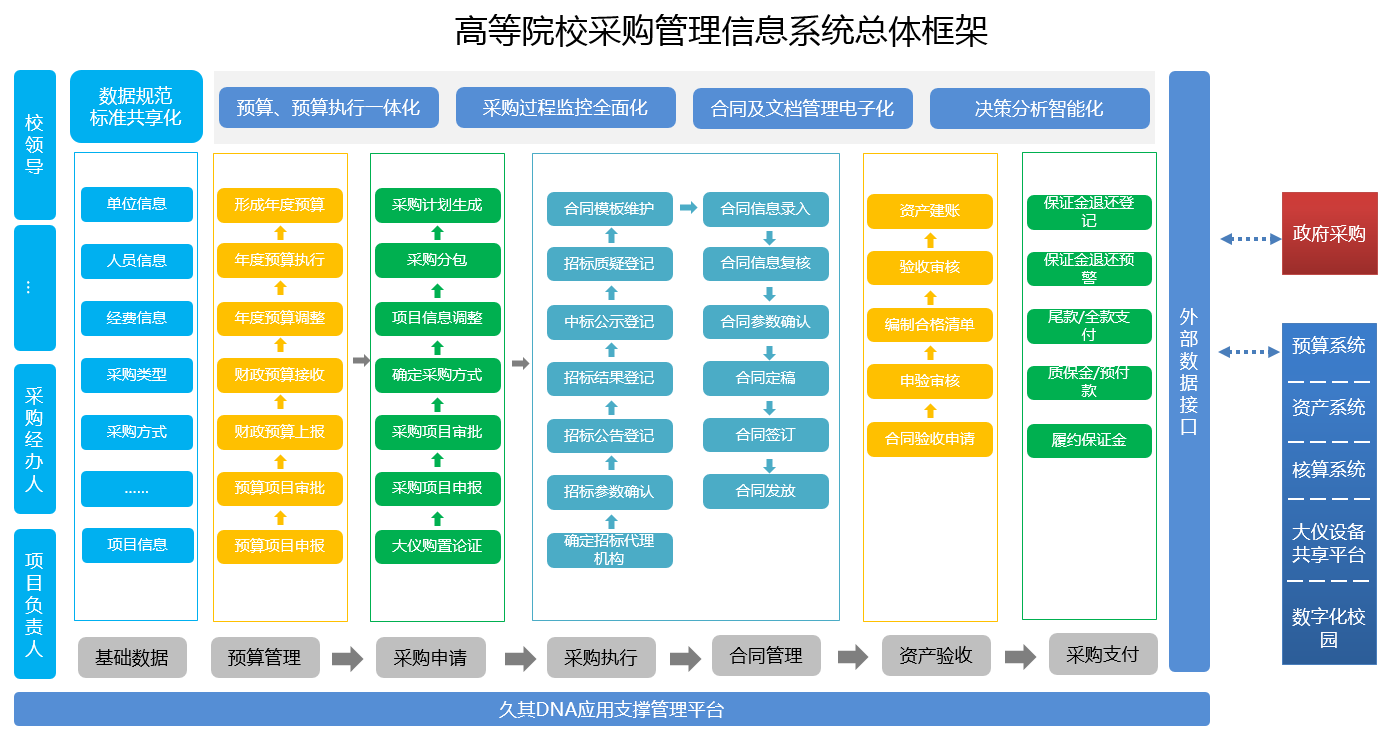Click the gray arrow between 采购执行 and 合同管理
This screenshot has width=1395, height=739.
tap(685, 658)
